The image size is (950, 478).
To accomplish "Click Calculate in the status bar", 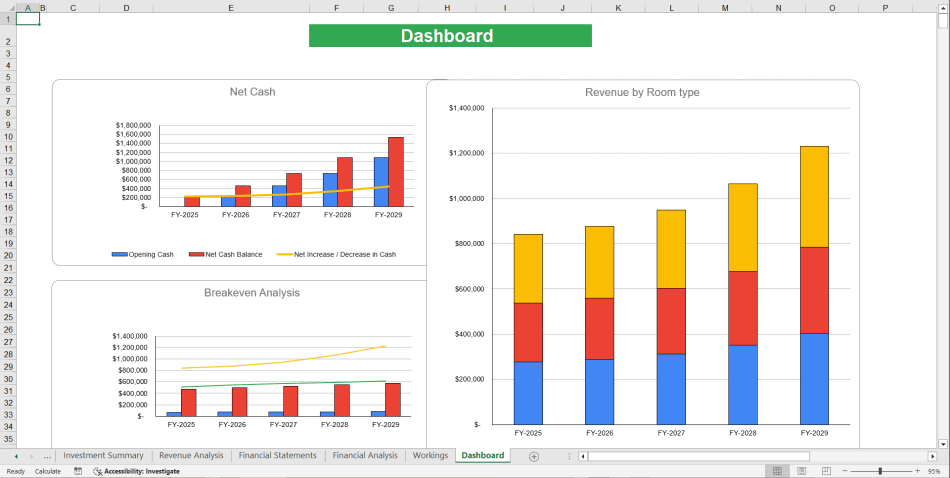I will (47, 470).
